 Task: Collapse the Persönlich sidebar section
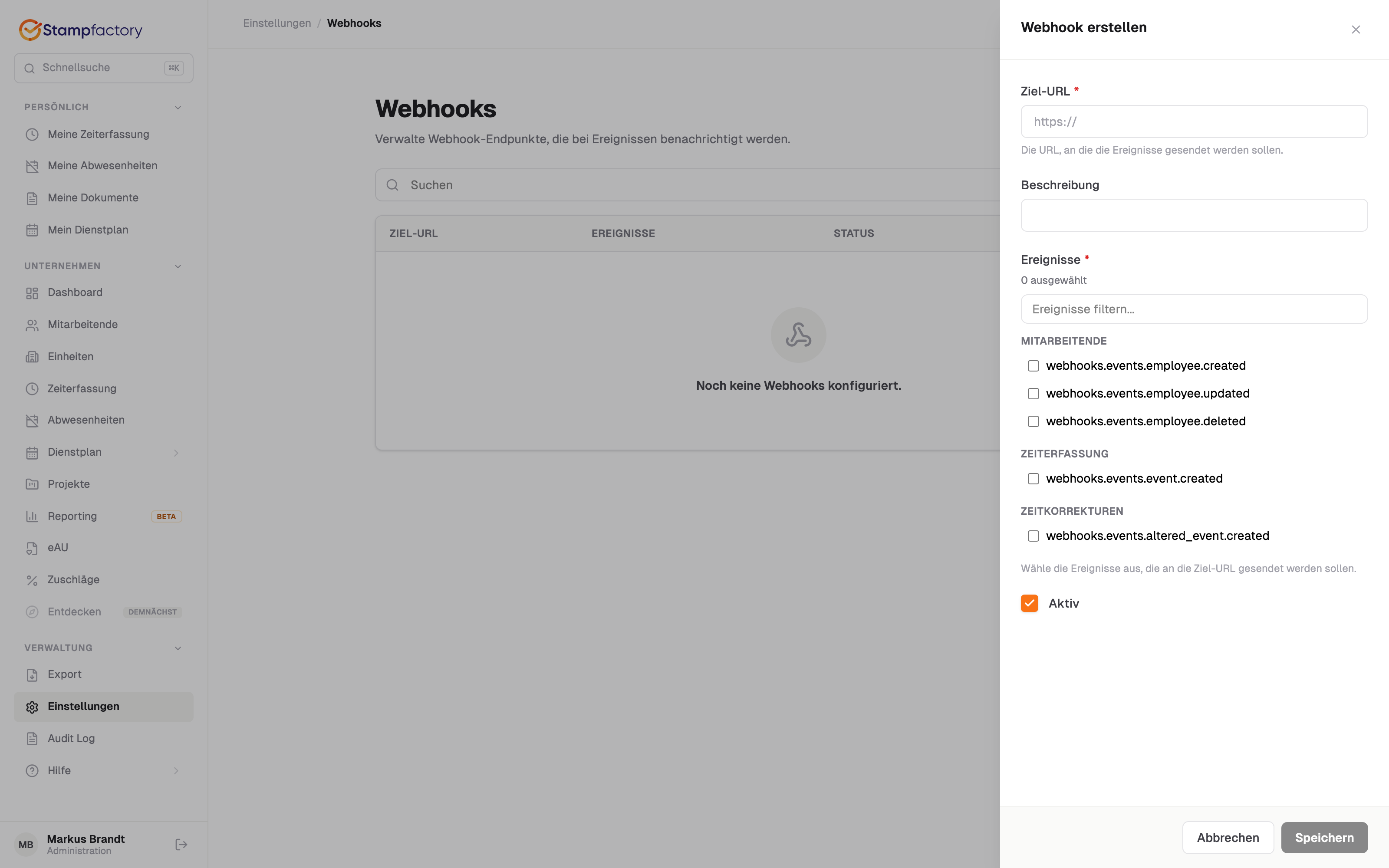(178, 107)
